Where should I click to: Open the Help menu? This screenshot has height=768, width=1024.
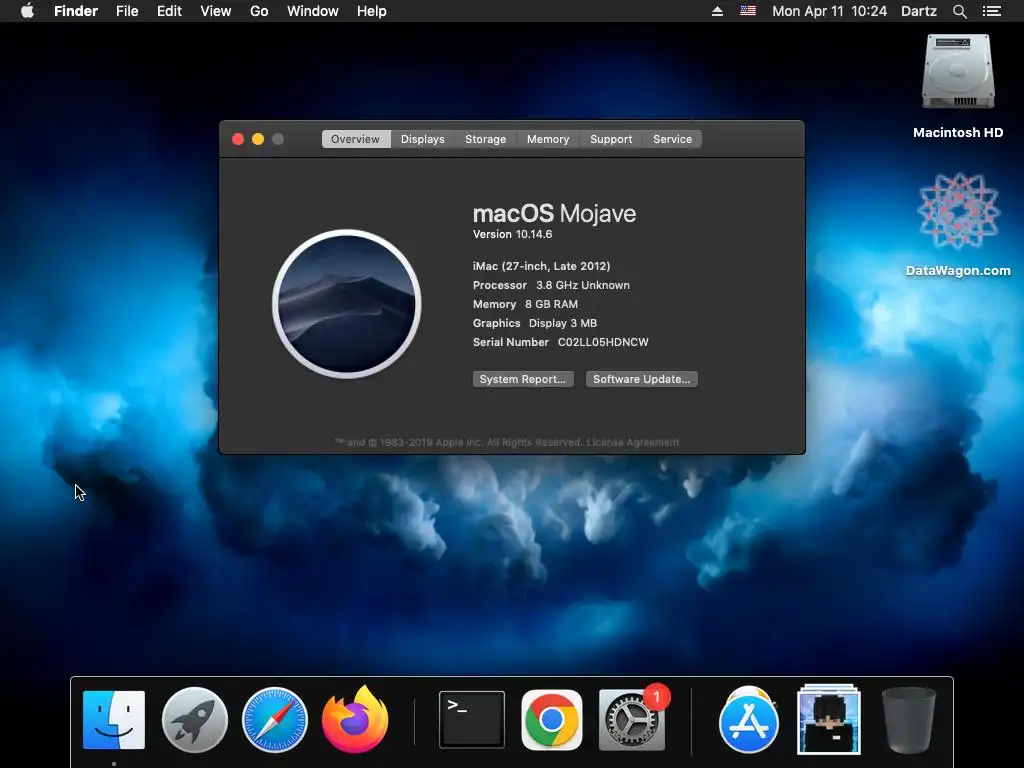pyautogui.click(x=372, y=11)
